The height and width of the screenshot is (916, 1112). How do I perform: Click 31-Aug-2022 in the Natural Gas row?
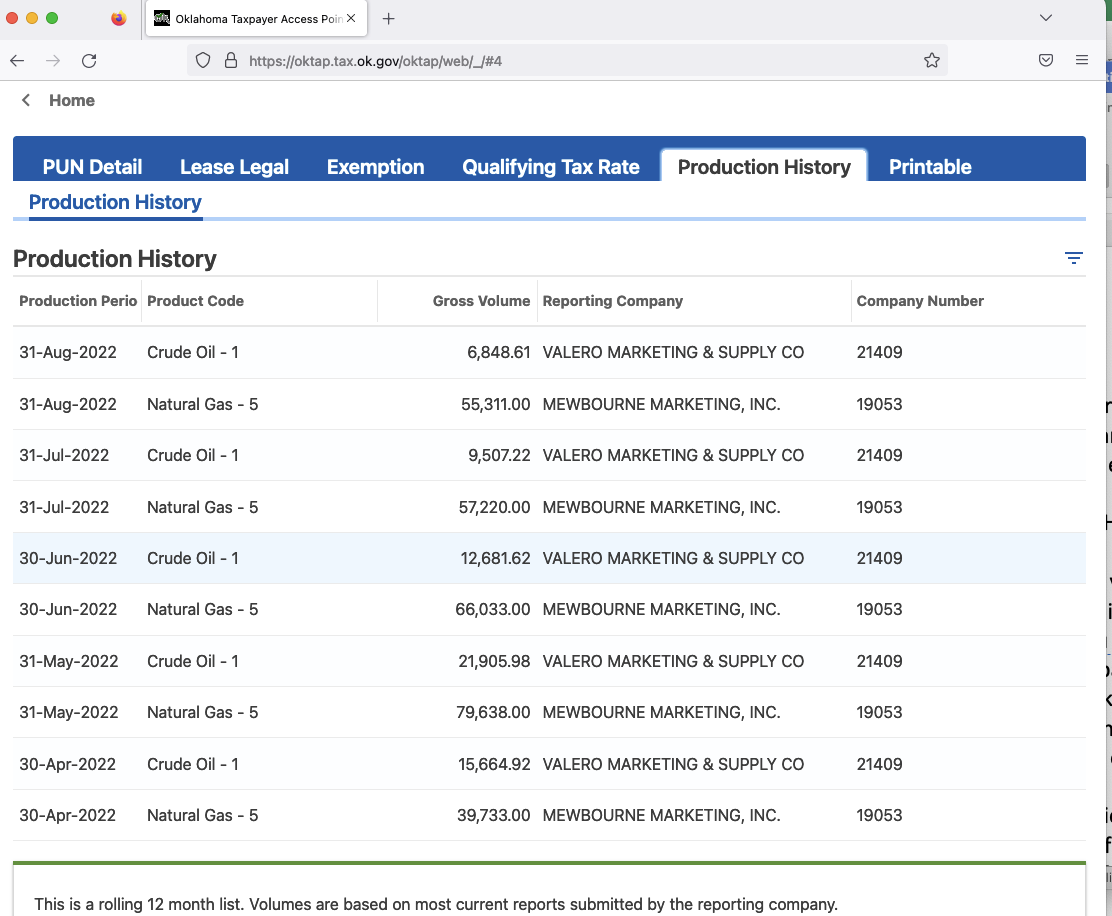[67, 404]
